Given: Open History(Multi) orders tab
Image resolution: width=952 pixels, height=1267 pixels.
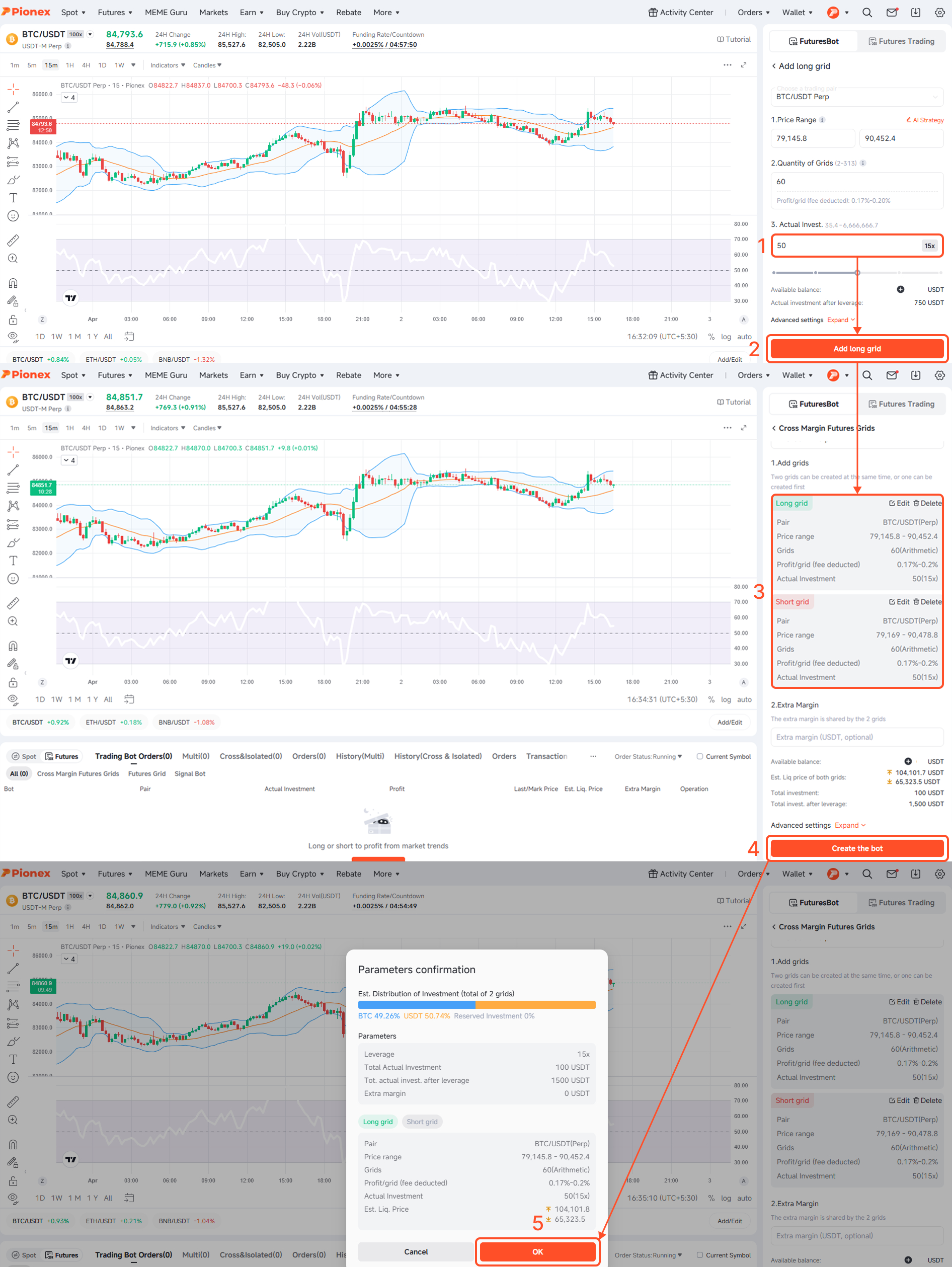Looking at the screenshot, I should 360,756.
